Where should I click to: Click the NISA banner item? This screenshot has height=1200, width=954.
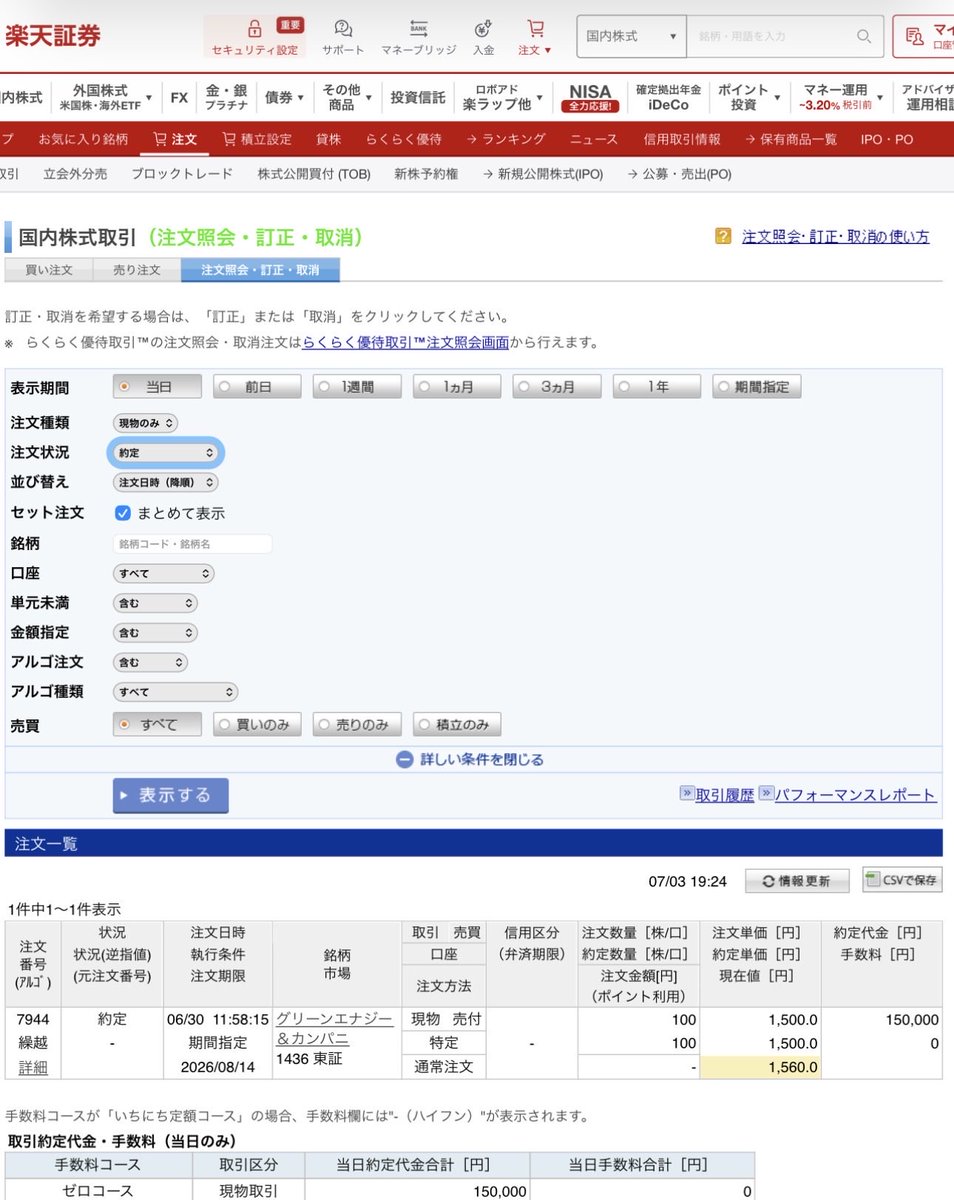click(590, 97)
